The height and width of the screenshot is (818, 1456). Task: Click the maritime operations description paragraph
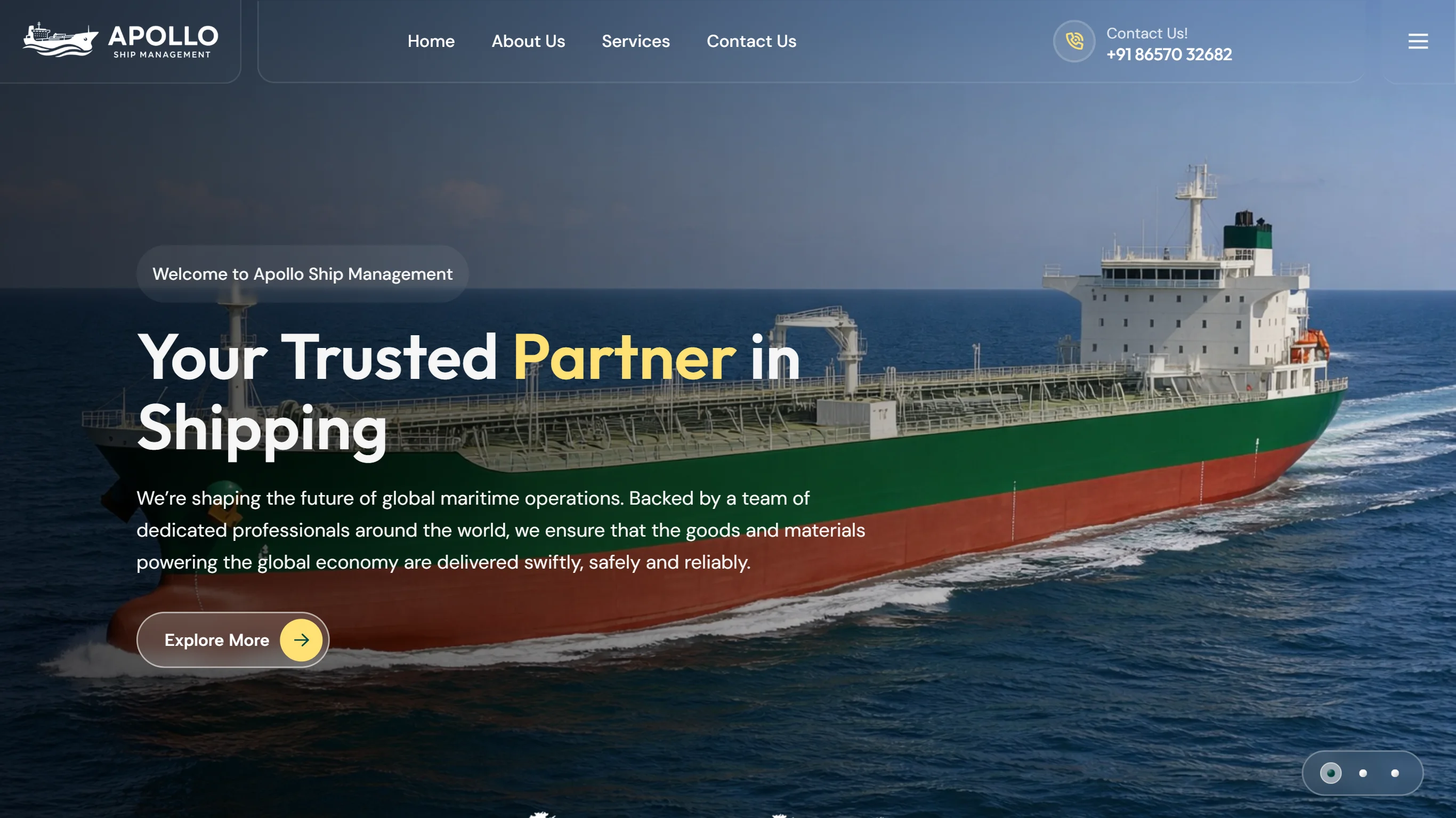click(x=500, y=530)
